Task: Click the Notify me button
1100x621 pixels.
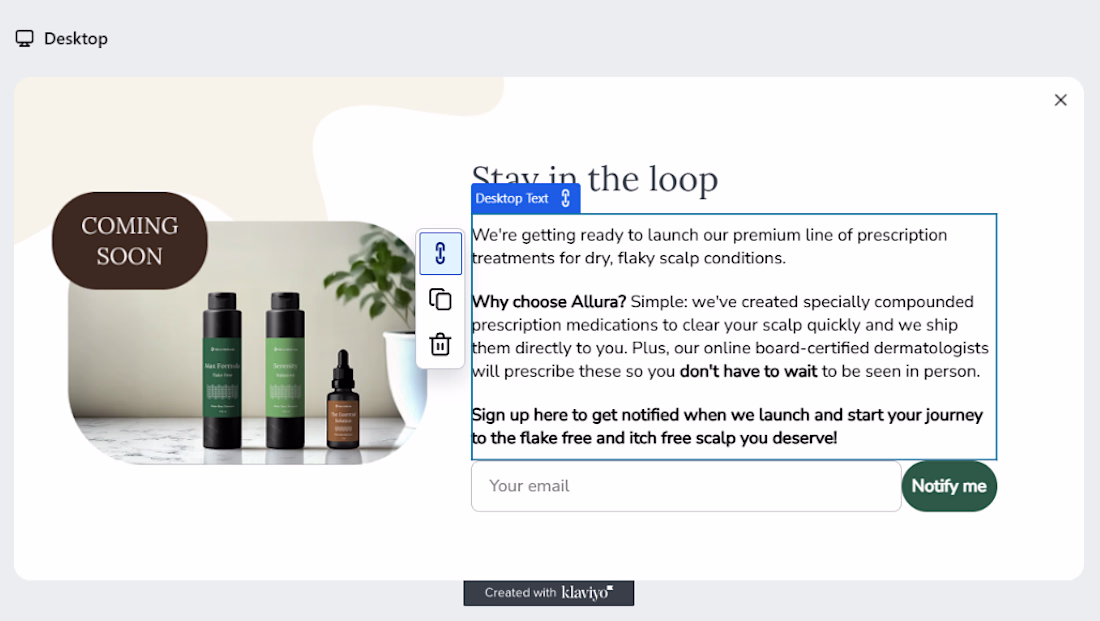Action: (948, 486)
